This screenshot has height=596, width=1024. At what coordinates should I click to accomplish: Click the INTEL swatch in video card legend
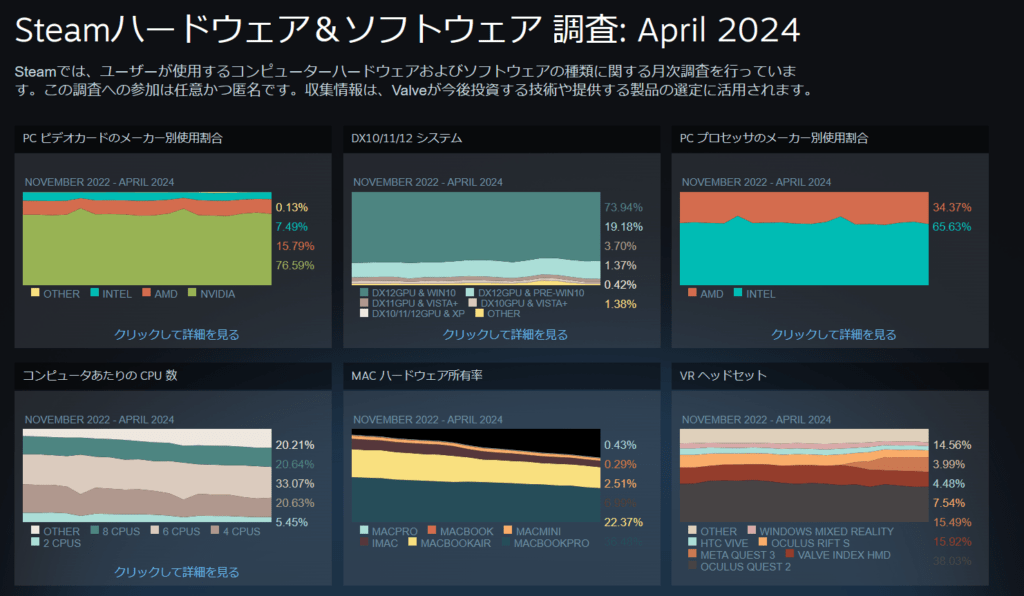click(95, 292)
